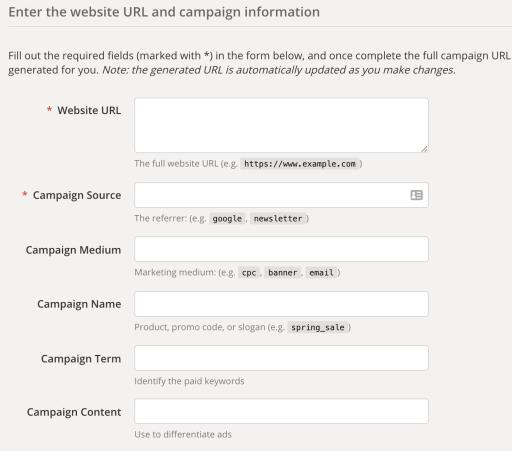512x451 pixels.
Task: Click the Campaign Content input field
Action: click(x=281, y=411)
